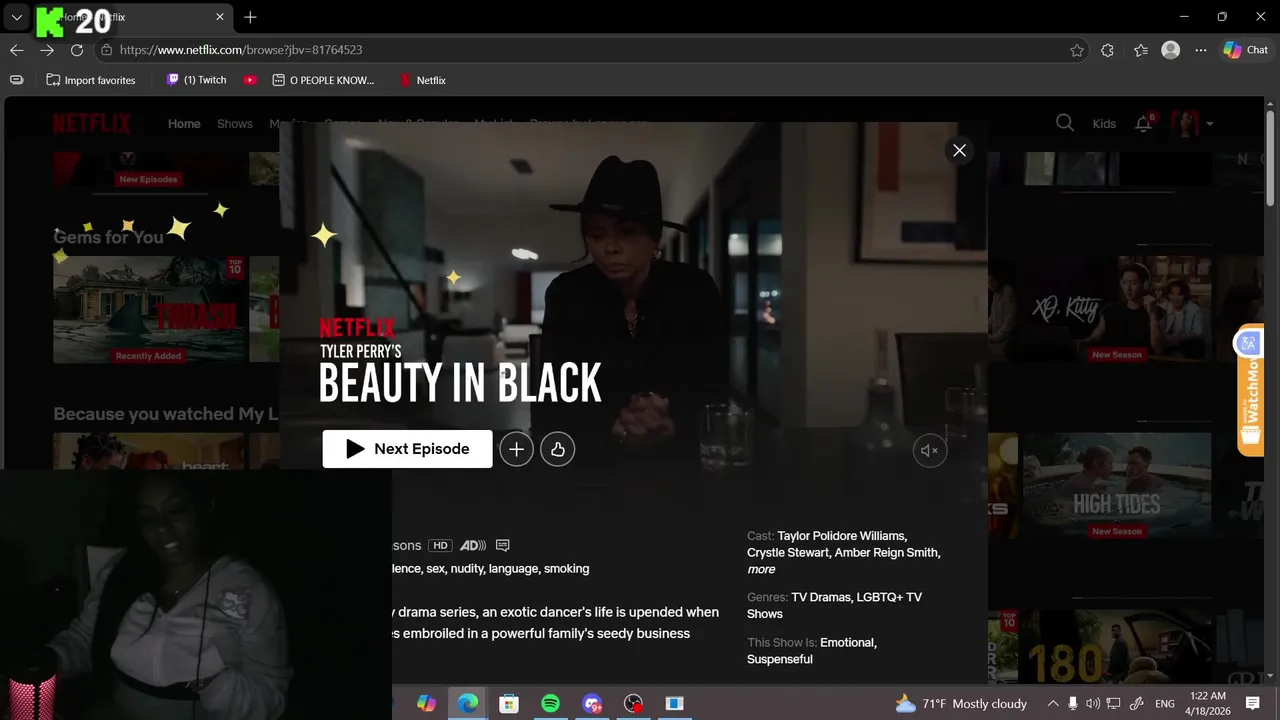The image size is (1280, 720).
Task: Open the subtitles icon next to AD
Action: click(503, 545)
